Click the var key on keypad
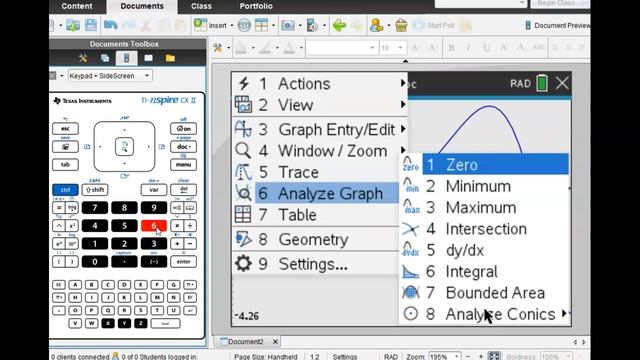The height and width of the screenshot is (360, 640). tap(154, 190)
